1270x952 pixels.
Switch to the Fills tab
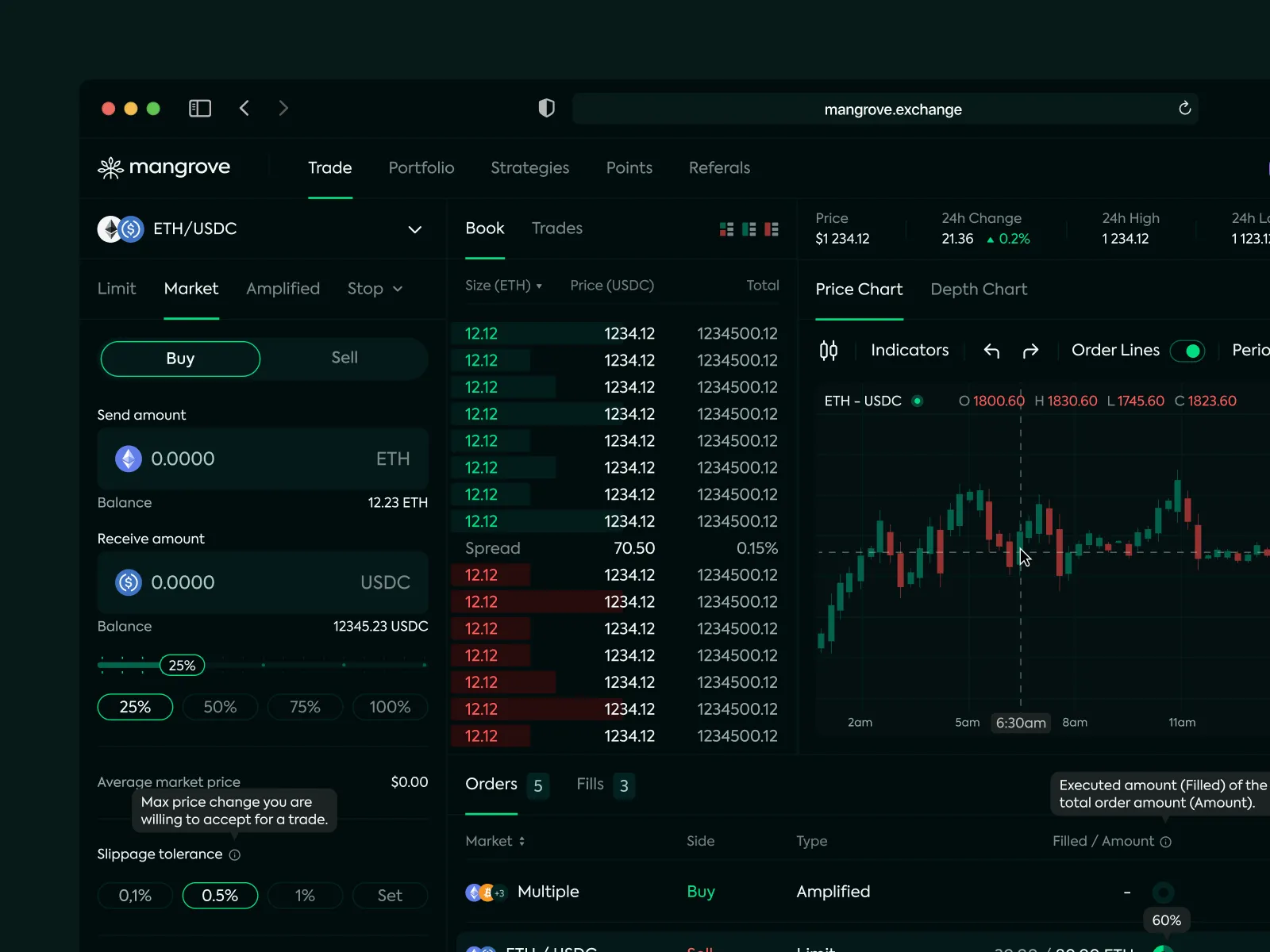pos(606,785)
